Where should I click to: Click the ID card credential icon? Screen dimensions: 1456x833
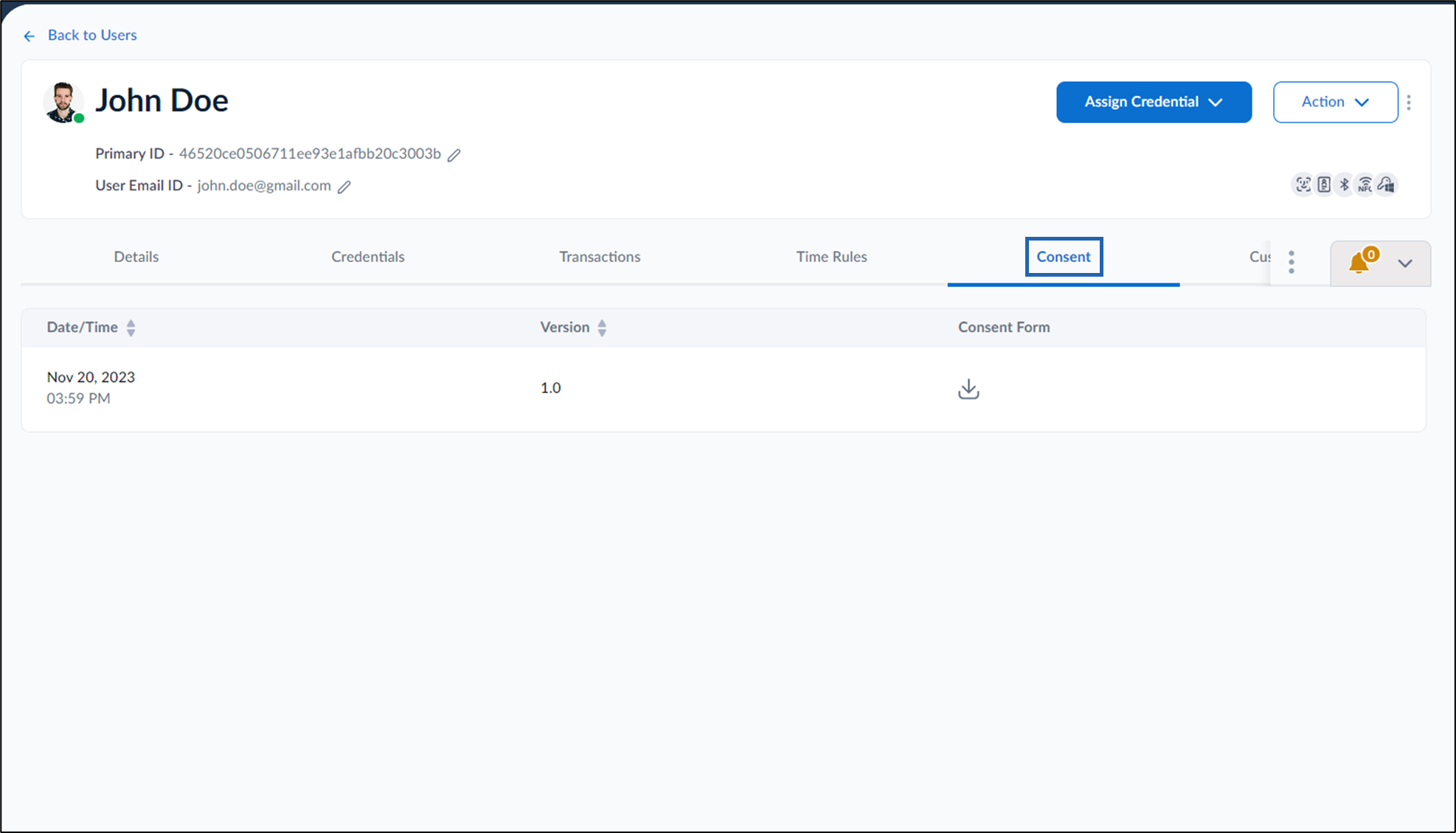[x=1324, y=184]
